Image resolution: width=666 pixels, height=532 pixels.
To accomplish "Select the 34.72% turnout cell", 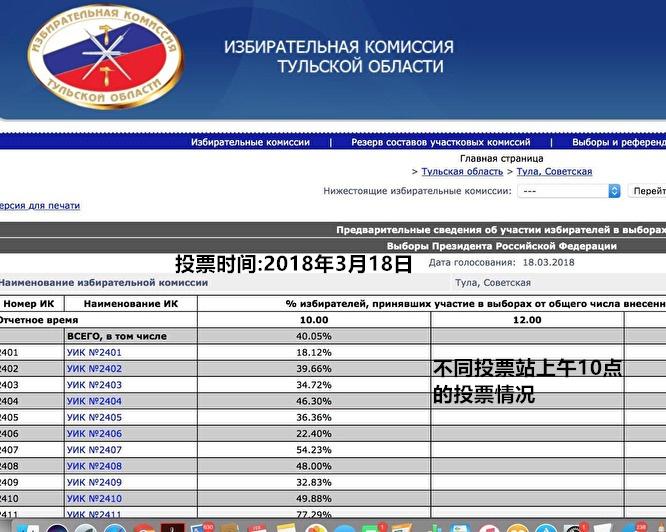I will coord(314,385).
